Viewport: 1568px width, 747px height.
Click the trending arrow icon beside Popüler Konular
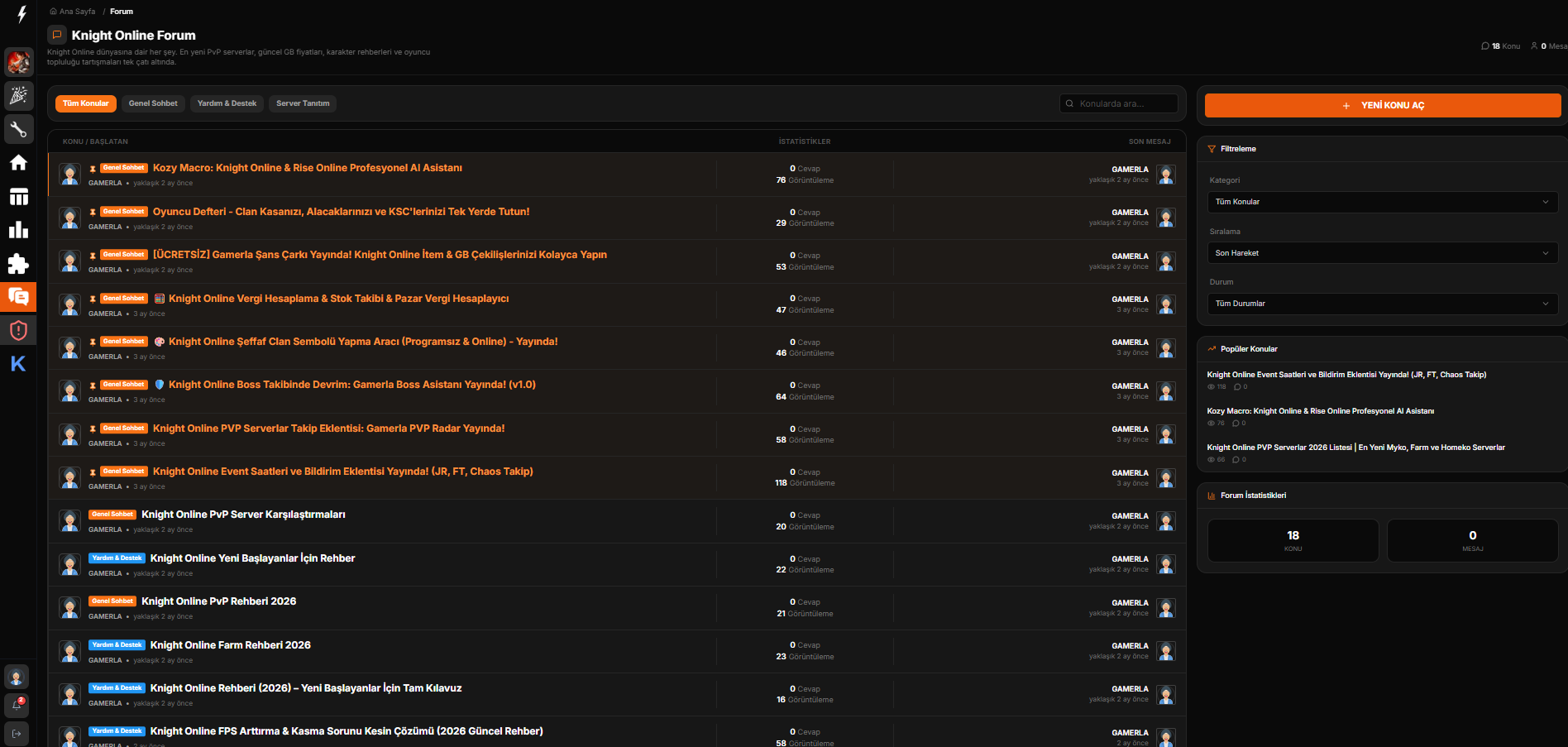(1212, 349)
